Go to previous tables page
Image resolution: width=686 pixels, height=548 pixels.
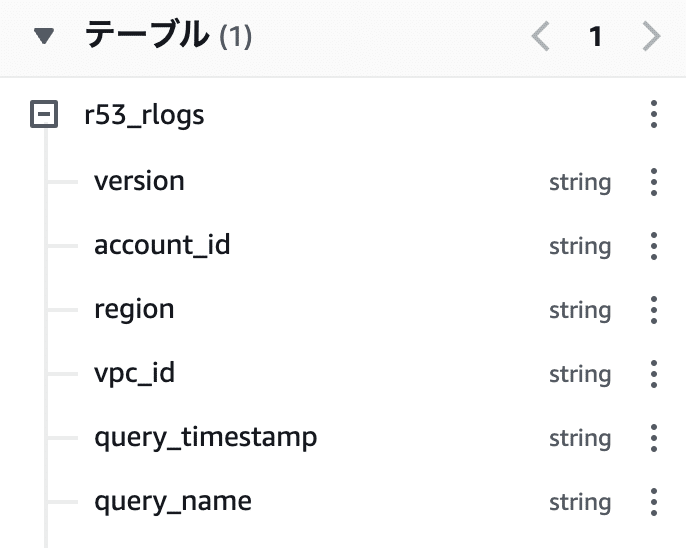pos(541,36)
